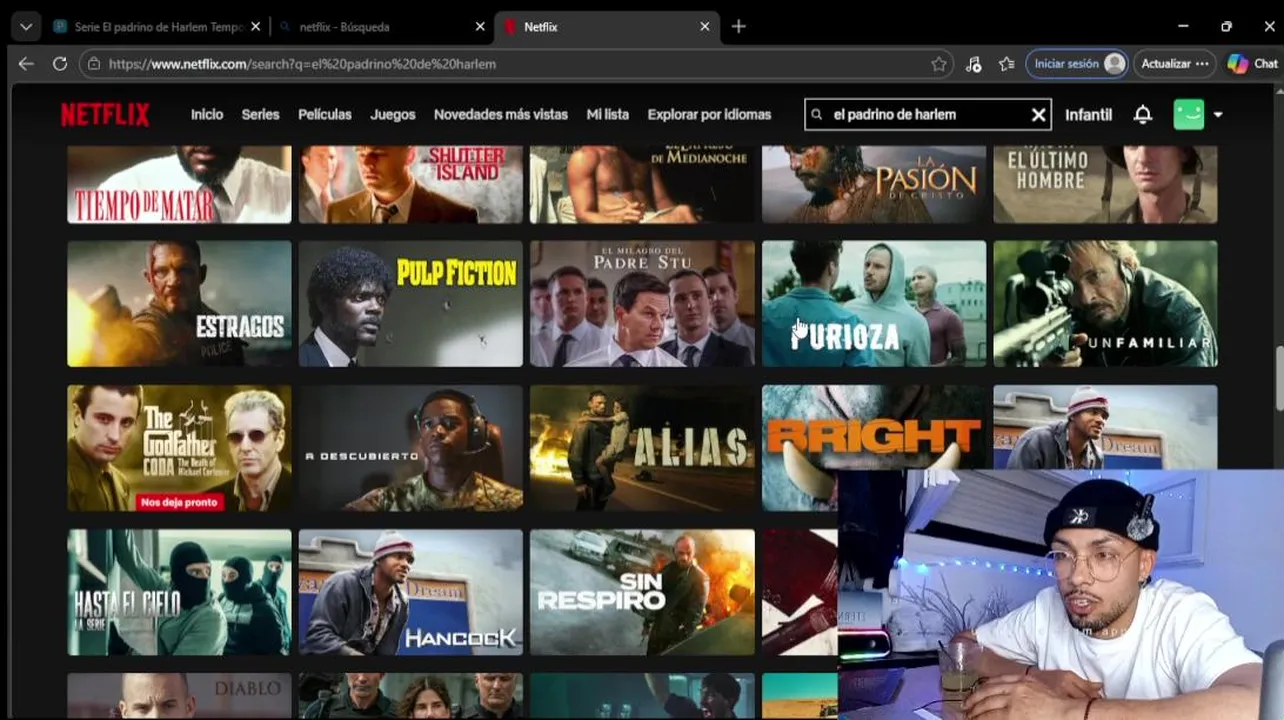Click the Actualizar button
This screenshot has width=1284, height=720.
(x=1175, y=63)
